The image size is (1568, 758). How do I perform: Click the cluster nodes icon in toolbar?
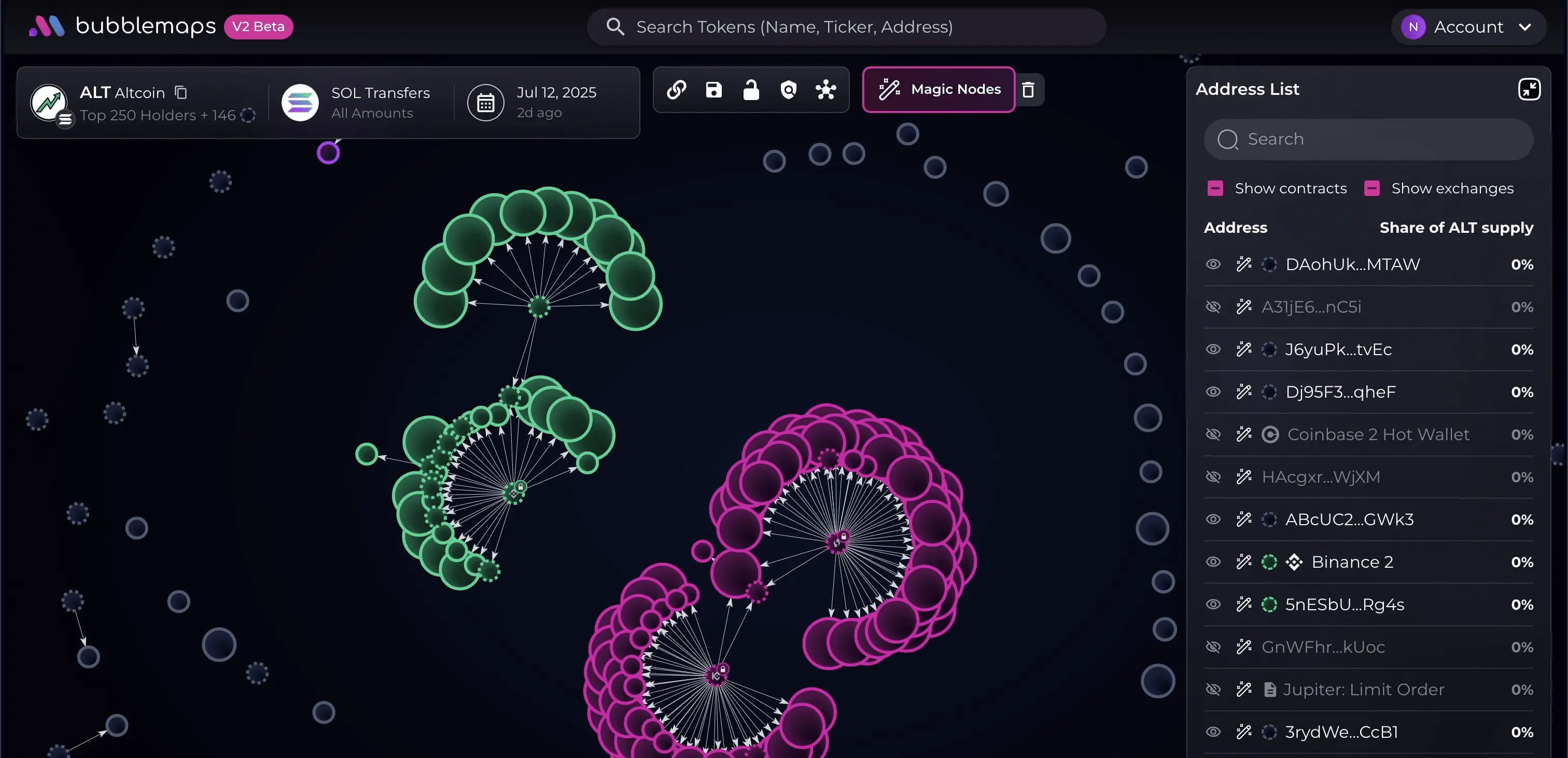[825, 90]
